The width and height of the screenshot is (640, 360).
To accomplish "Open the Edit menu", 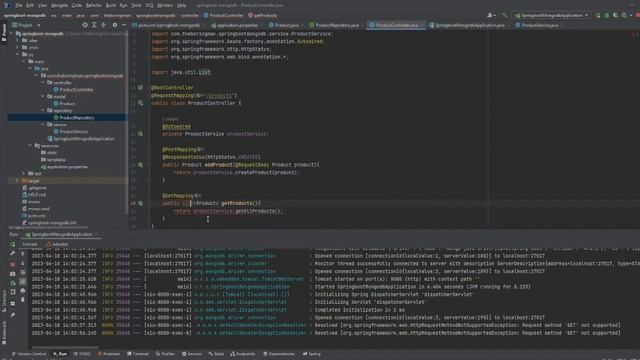I will tap(30, 6).
